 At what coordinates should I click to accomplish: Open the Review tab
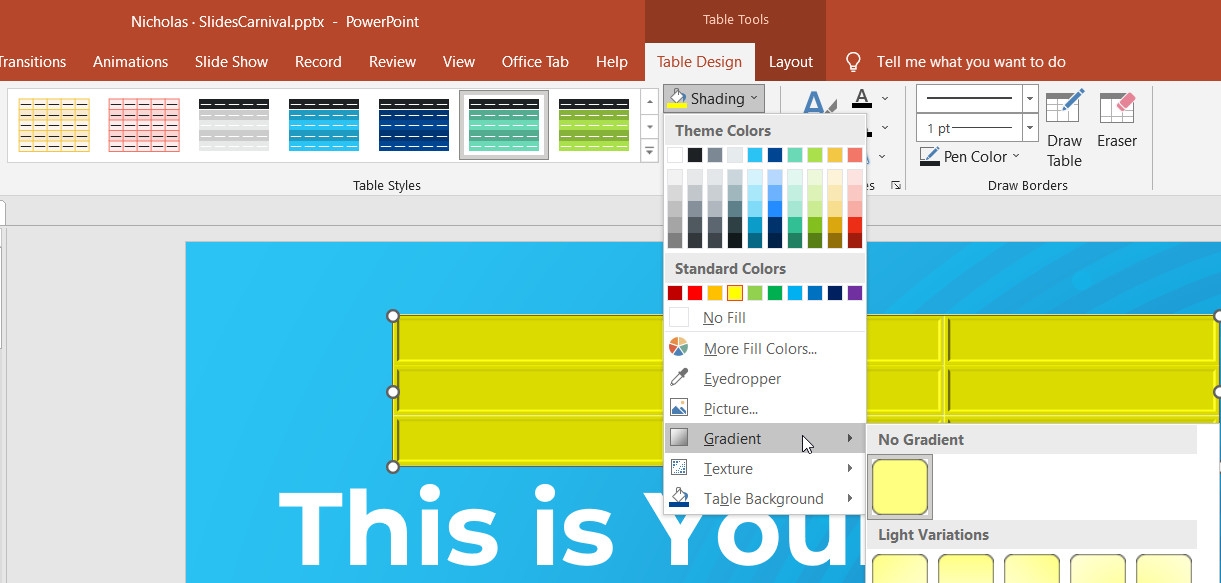coord(392,62)
